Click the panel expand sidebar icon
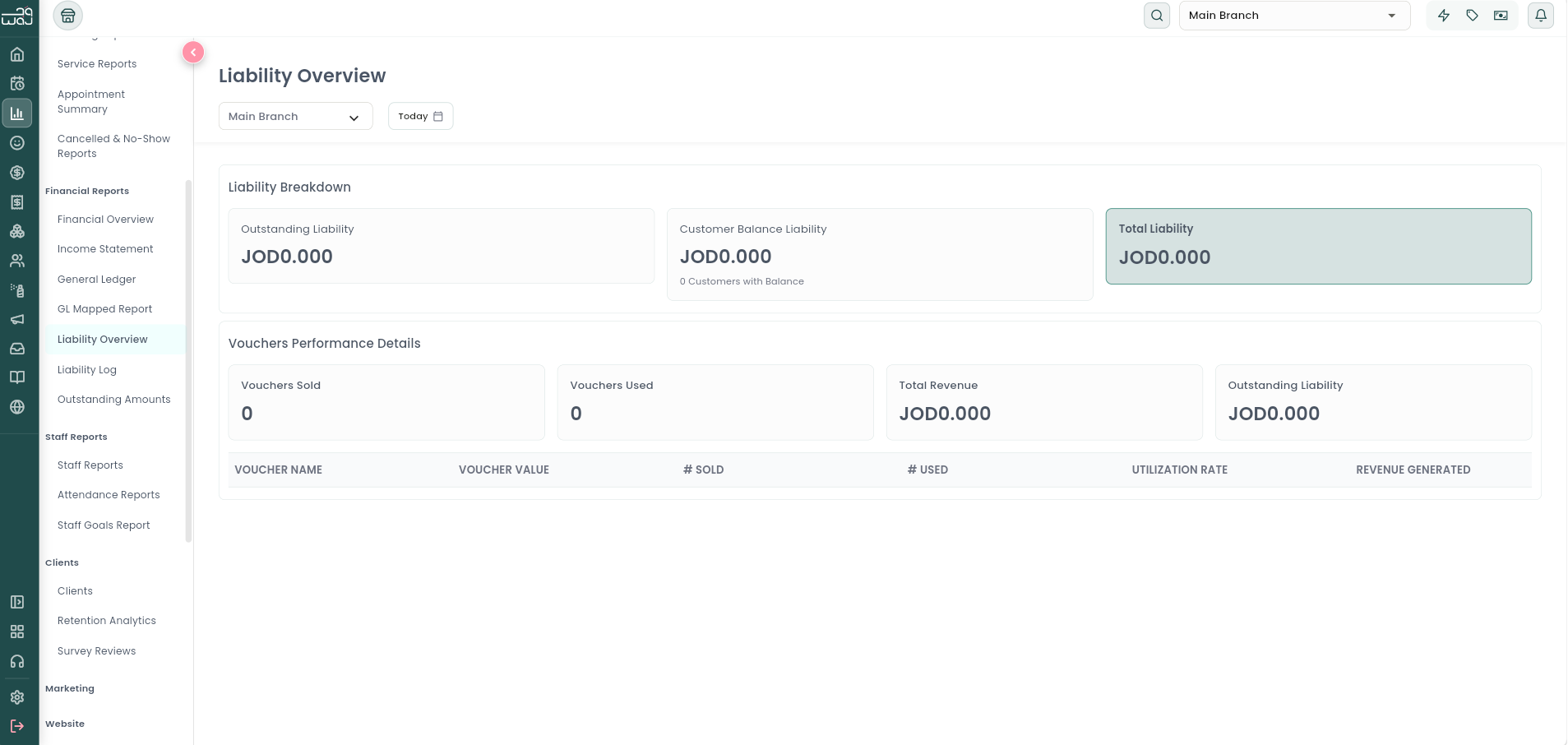The height and width of the screenshot is (745, 1568). [x=17, y=602]
